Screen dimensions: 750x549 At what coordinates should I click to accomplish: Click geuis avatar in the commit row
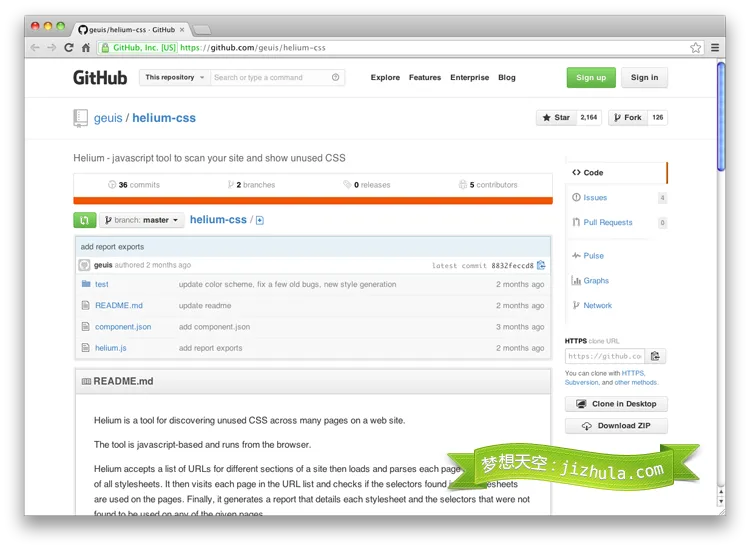(x=85, y=265)
